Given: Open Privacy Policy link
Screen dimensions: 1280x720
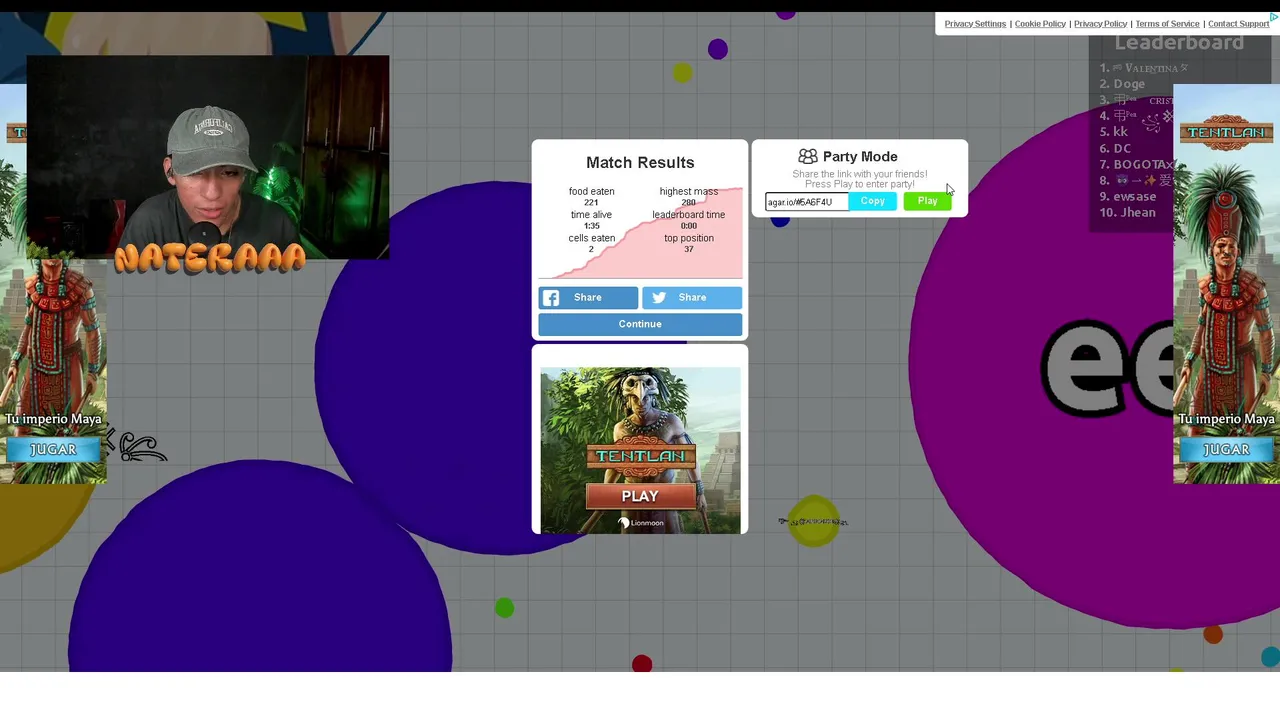Looking at the screenshot, I should [1100, 24].
